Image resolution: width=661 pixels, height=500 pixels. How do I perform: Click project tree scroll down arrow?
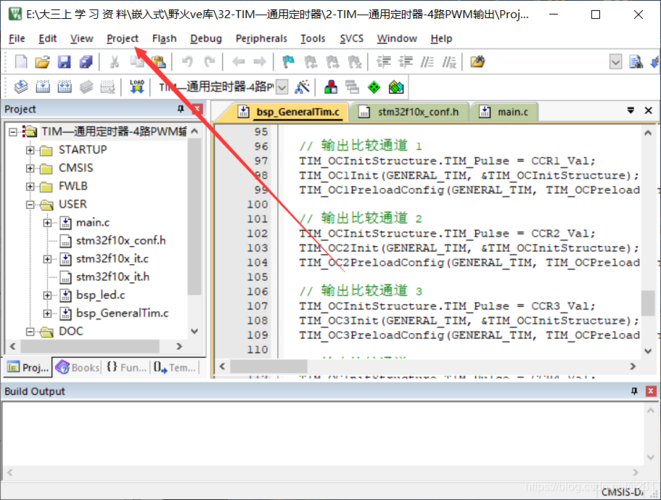(x=194, y=331)
